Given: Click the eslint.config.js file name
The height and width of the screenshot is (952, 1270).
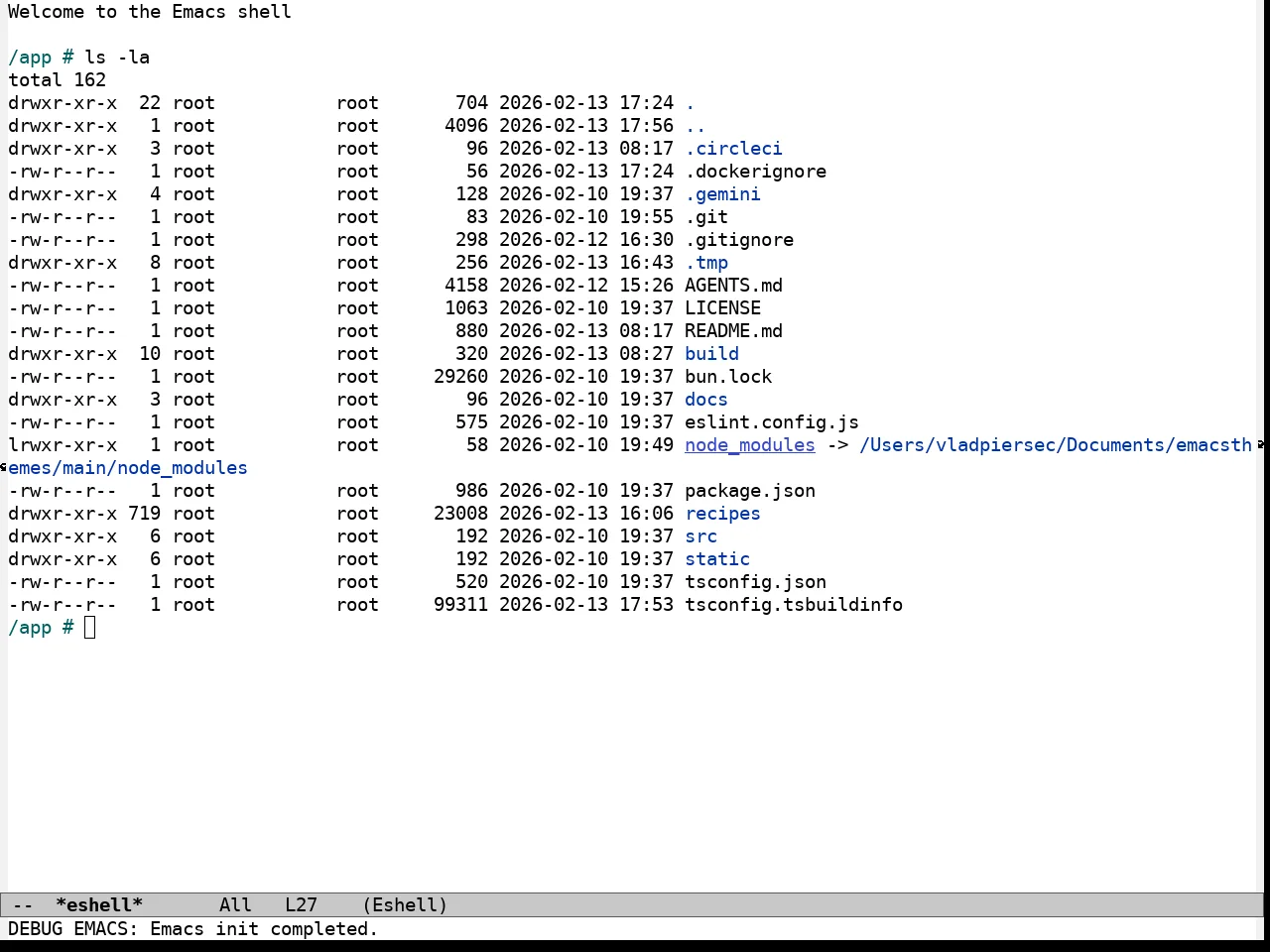Looking at the screenshot, I should [x=772, y=422].
